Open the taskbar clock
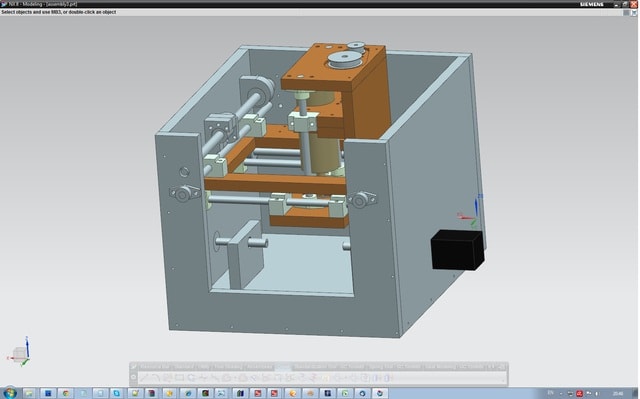Image resolution: width=640 pixels, height=399 pixels. coord(618,394)
